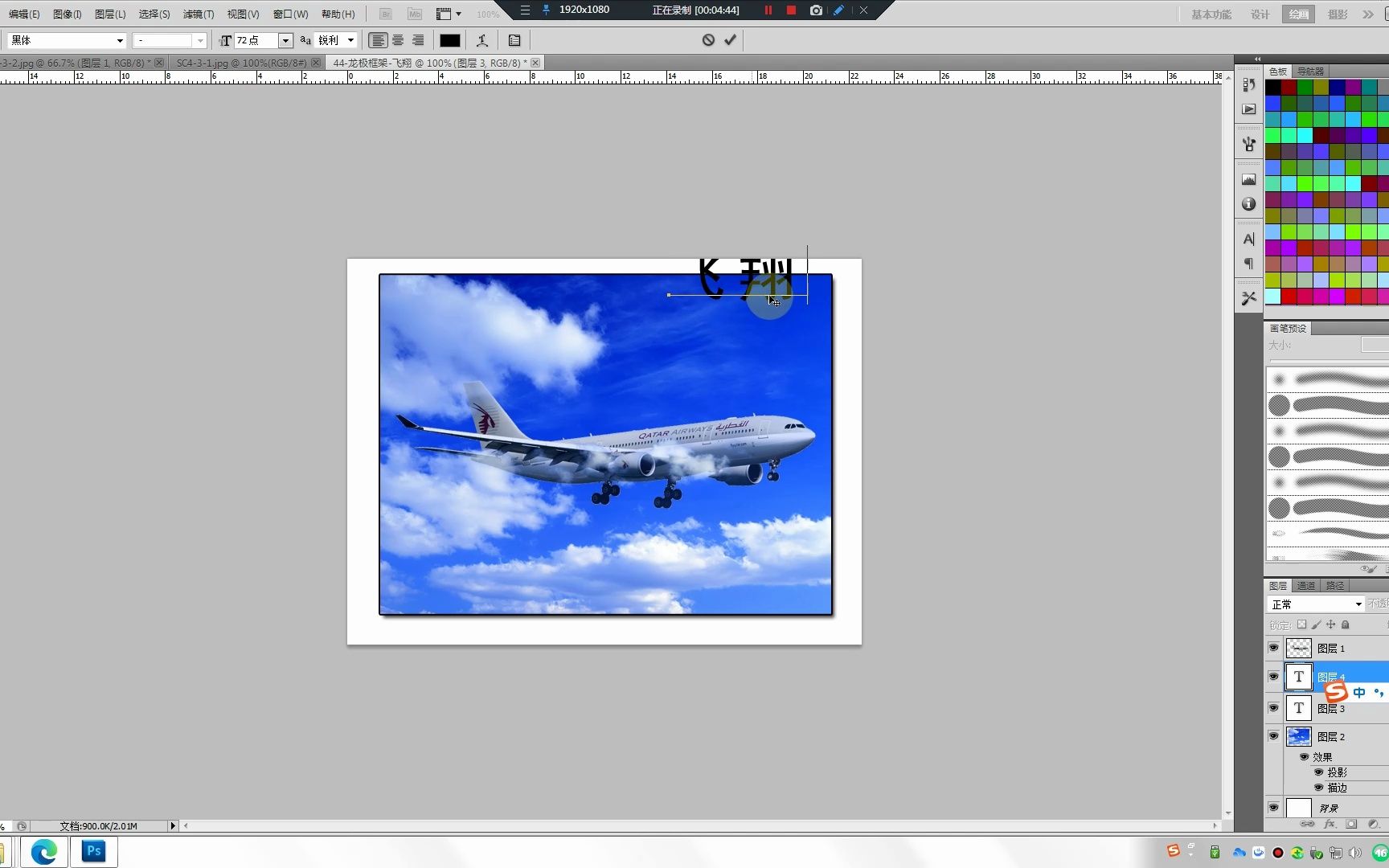Stop the screen recording

pyautogui.click(x=791, y=10)
